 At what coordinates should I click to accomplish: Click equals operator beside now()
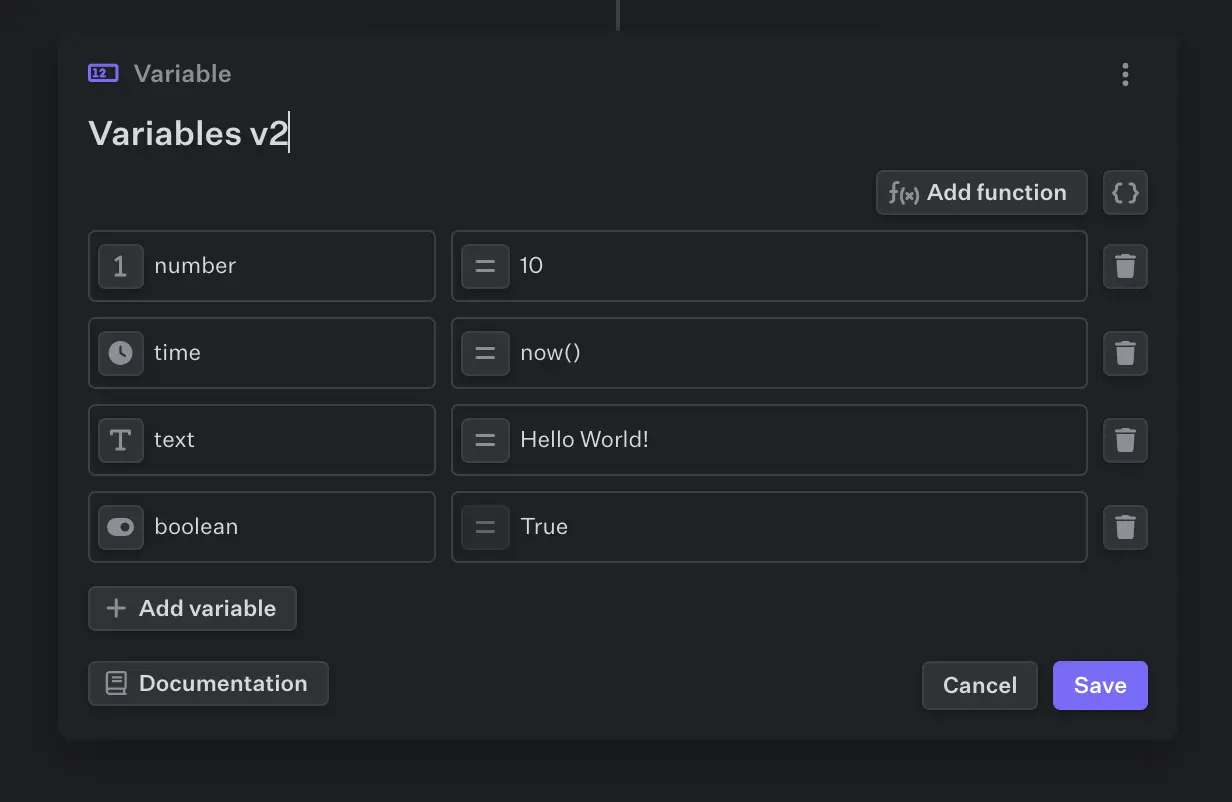click(x=485, y=353)
